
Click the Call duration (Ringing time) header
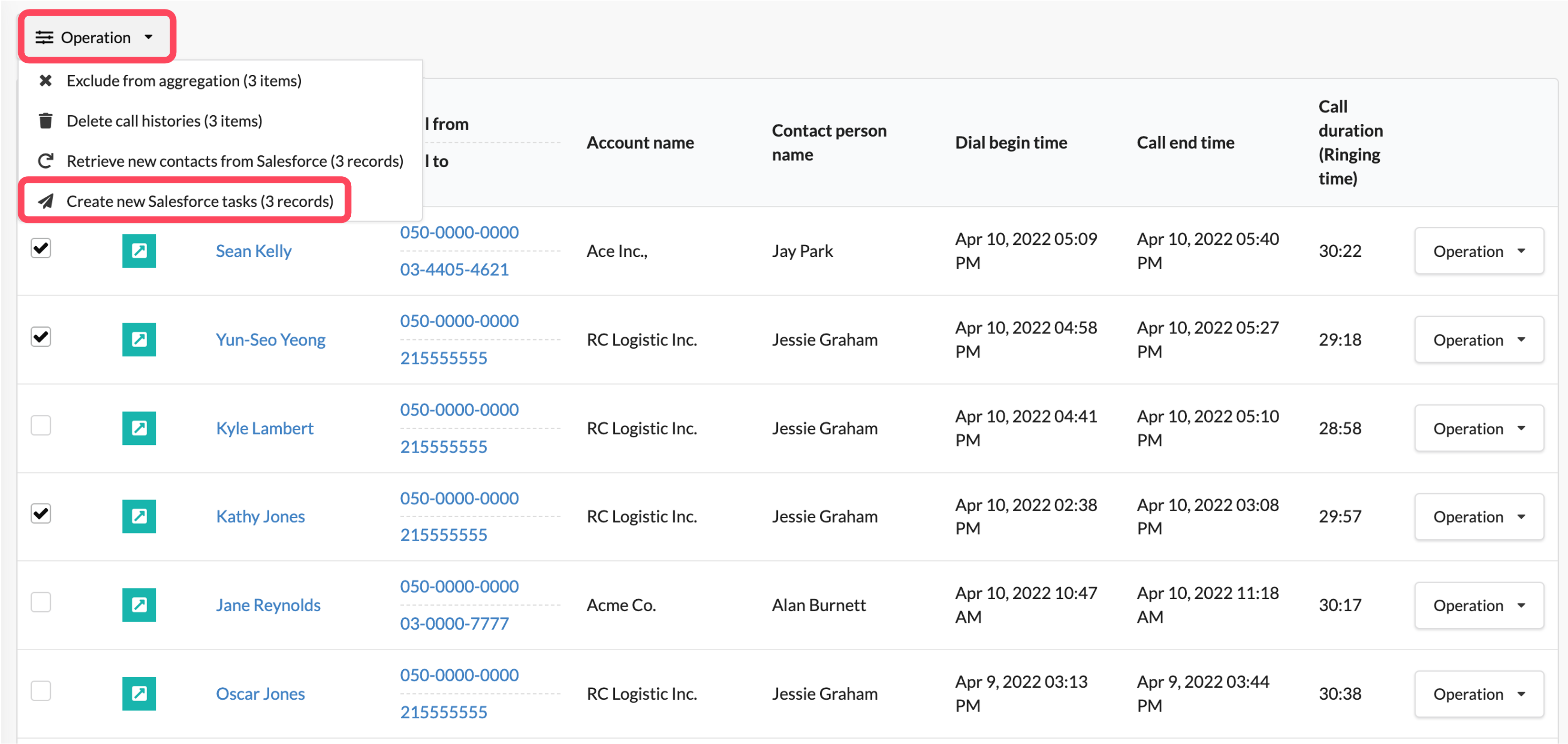point(1351,143)
